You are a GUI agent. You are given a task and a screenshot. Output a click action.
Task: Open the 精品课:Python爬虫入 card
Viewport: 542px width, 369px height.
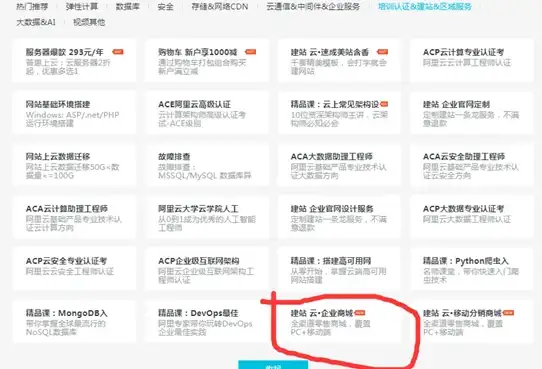click(x=472, y=269)
